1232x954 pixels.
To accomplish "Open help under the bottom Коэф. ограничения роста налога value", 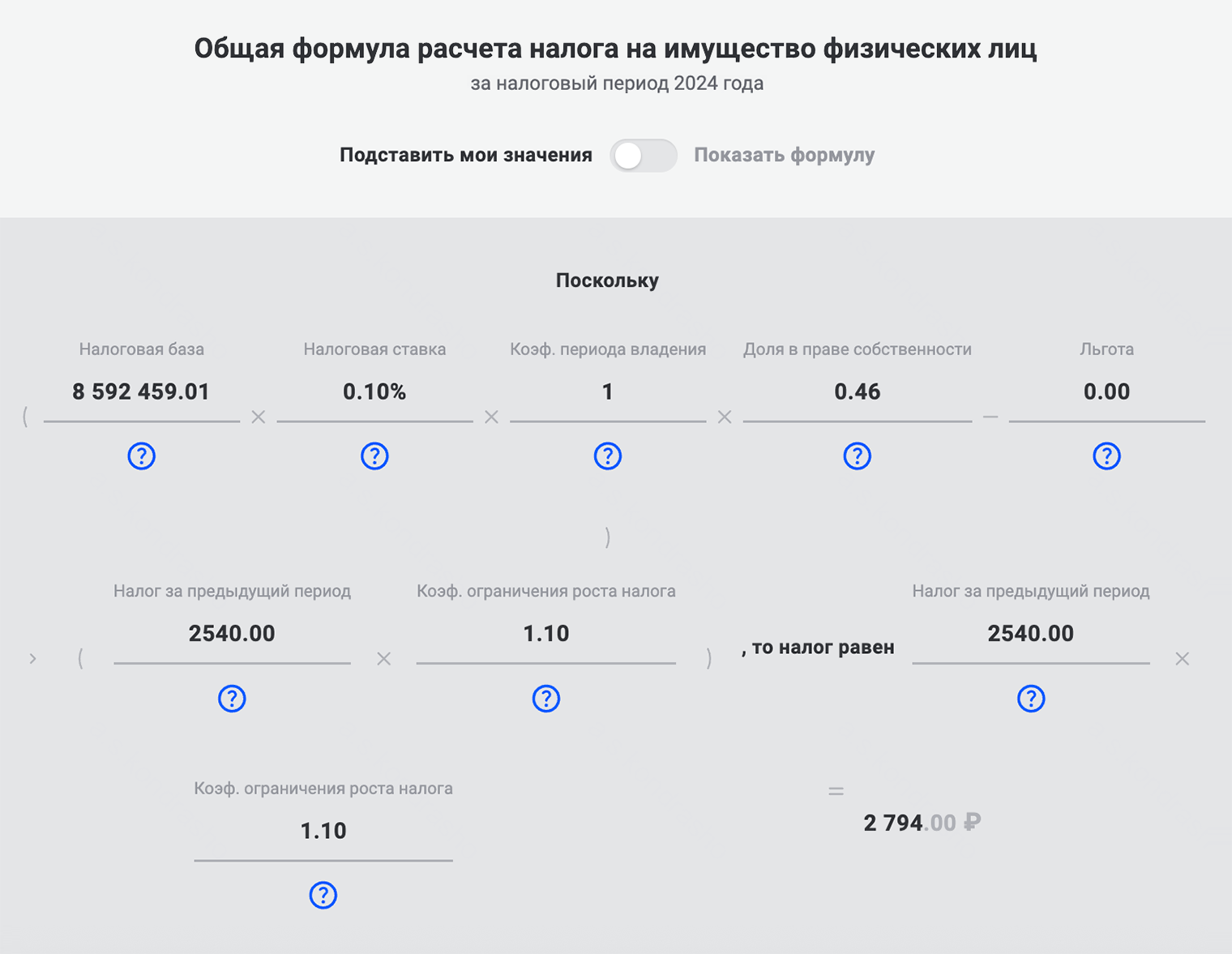I will pos(323,895).
